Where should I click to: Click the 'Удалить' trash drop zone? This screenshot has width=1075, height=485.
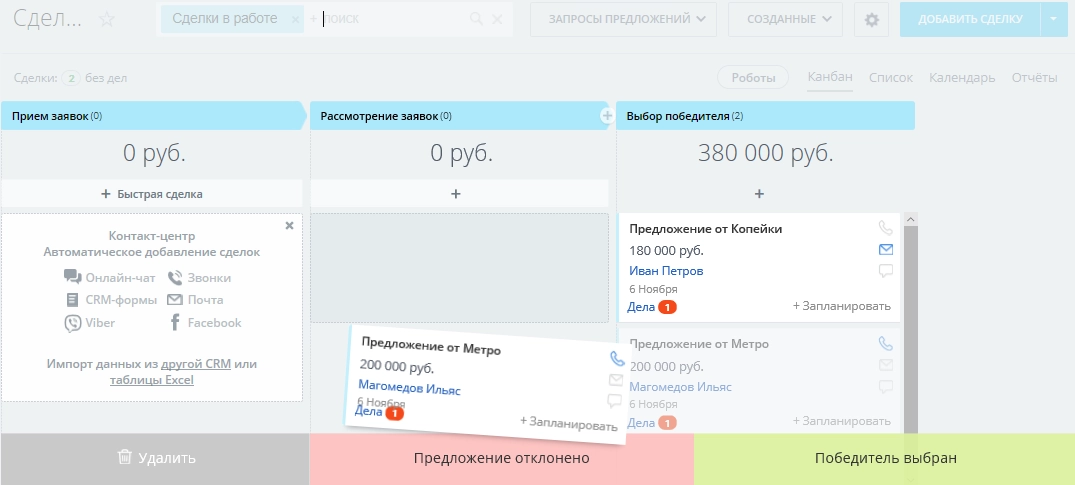[x=155, y=458]
